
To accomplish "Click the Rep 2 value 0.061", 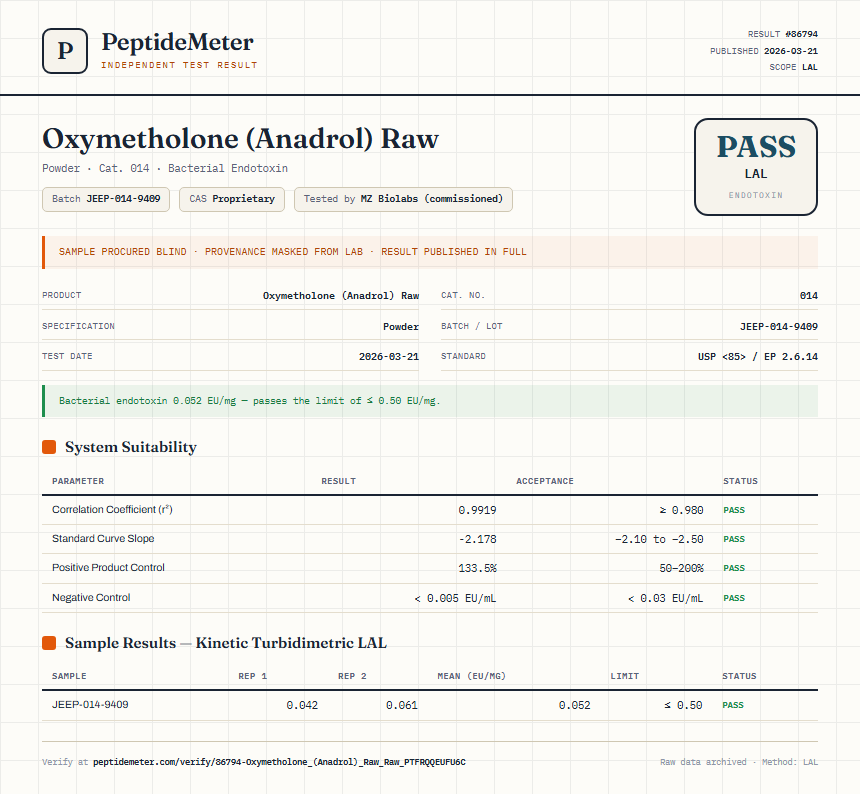I will pos(401,705).
